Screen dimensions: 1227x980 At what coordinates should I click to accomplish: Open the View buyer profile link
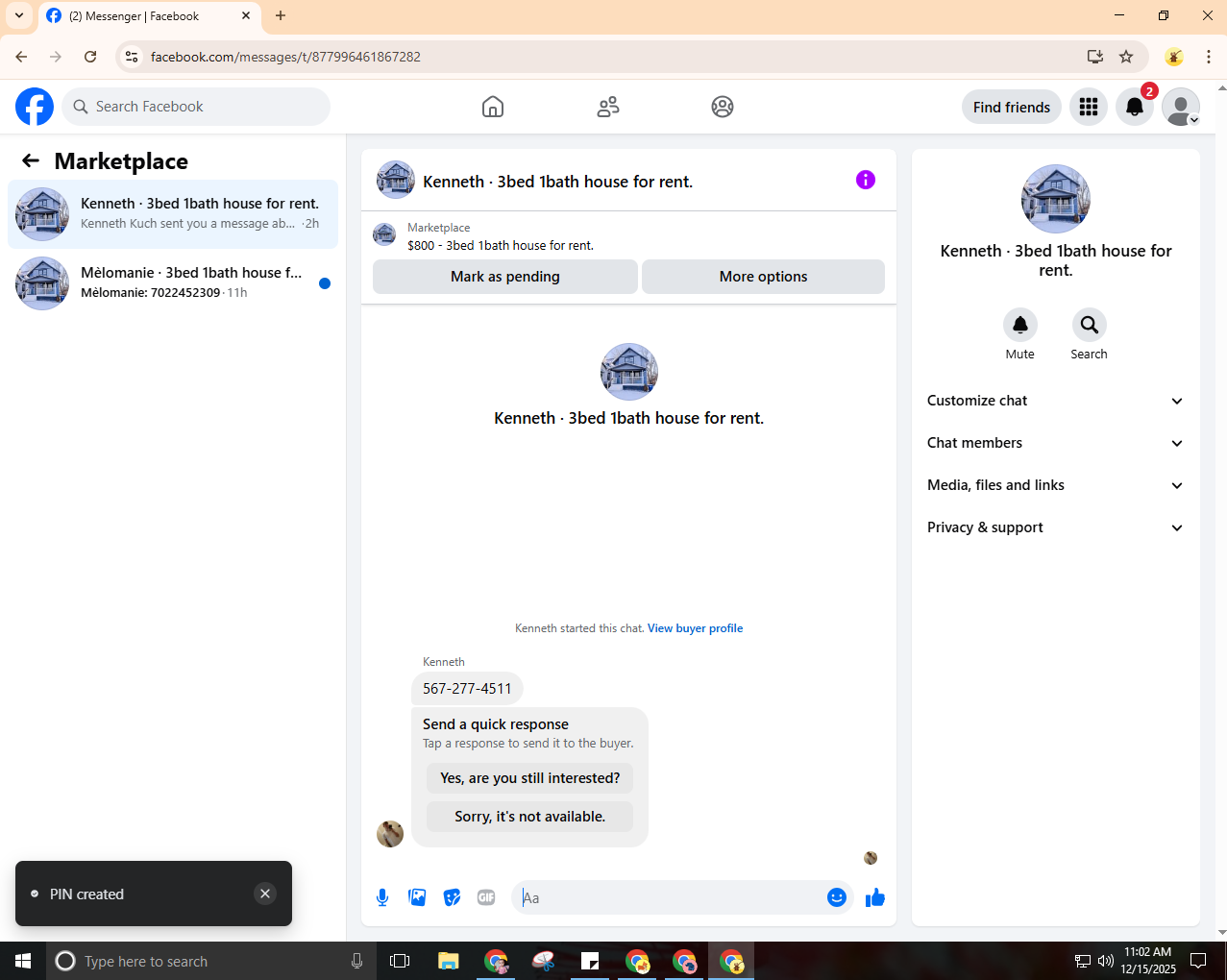click(x=695, y=628)
